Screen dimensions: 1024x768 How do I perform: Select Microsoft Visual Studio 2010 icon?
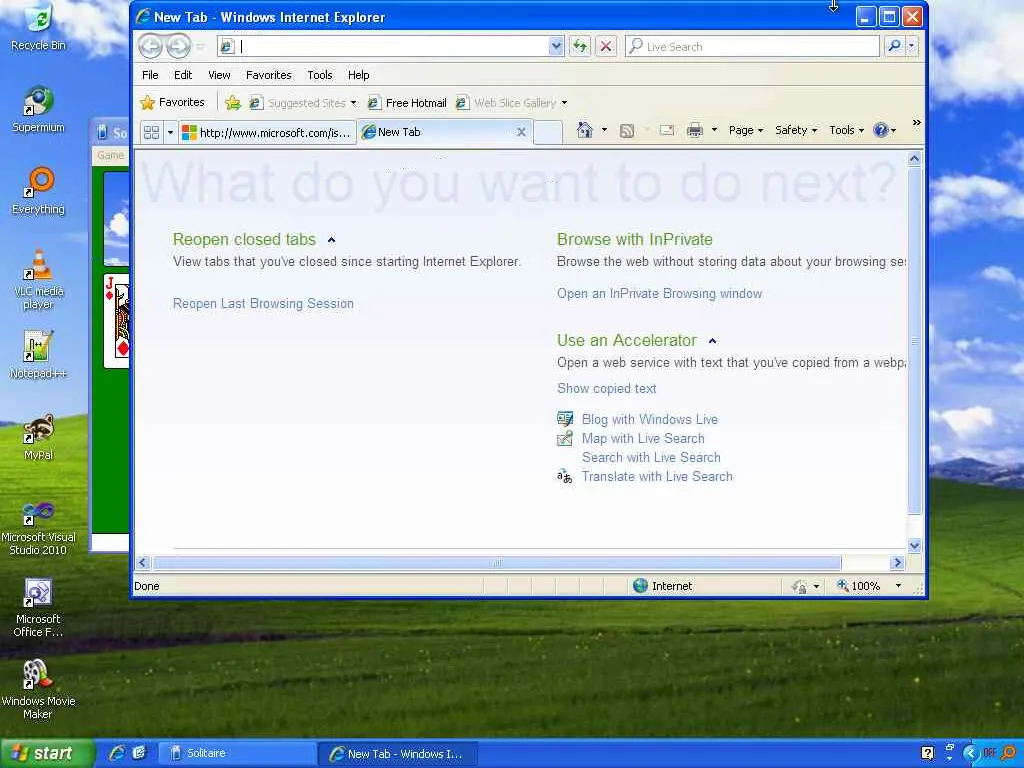tap(39, 529)
